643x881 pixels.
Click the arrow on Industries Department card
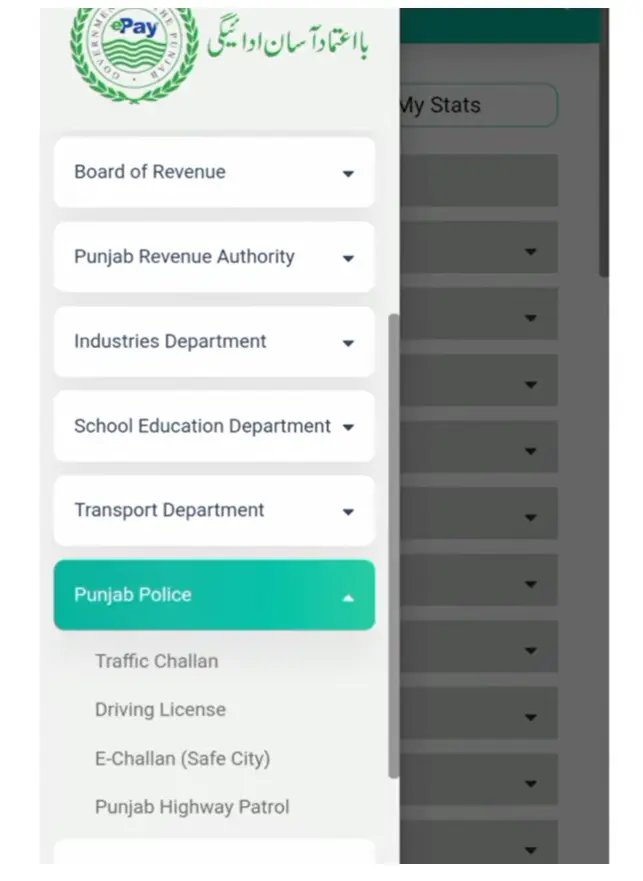(348, 342)
